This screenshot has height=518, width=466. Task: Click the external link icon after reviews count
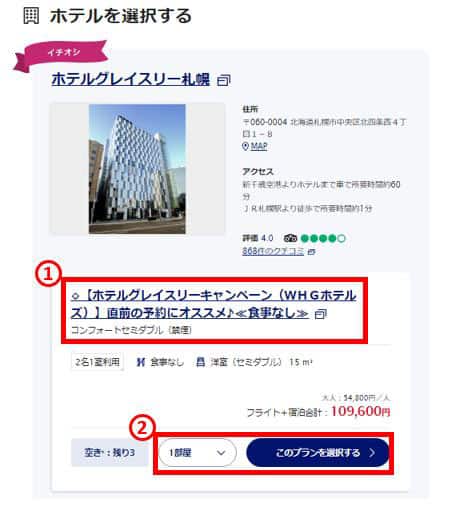click(x=311, y=252)
